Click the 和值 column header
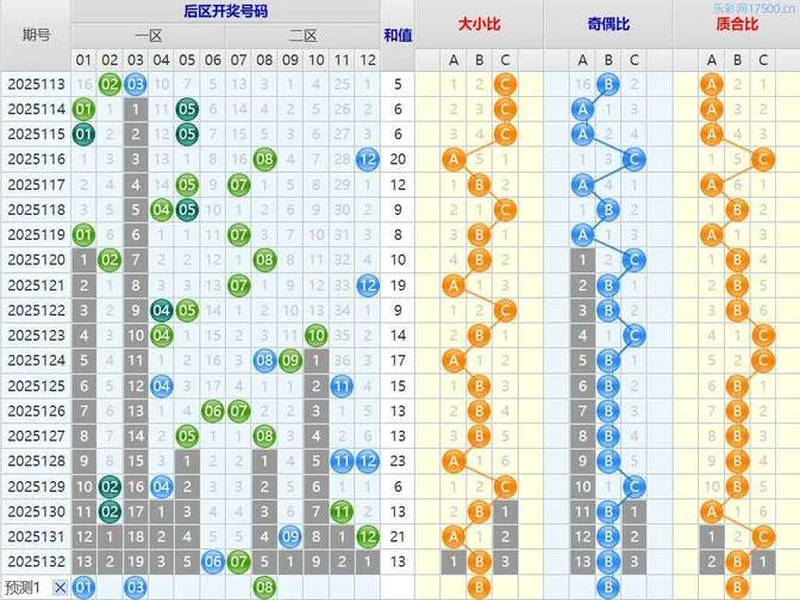This screenshot has width=800, height=600. coord(397,28)
